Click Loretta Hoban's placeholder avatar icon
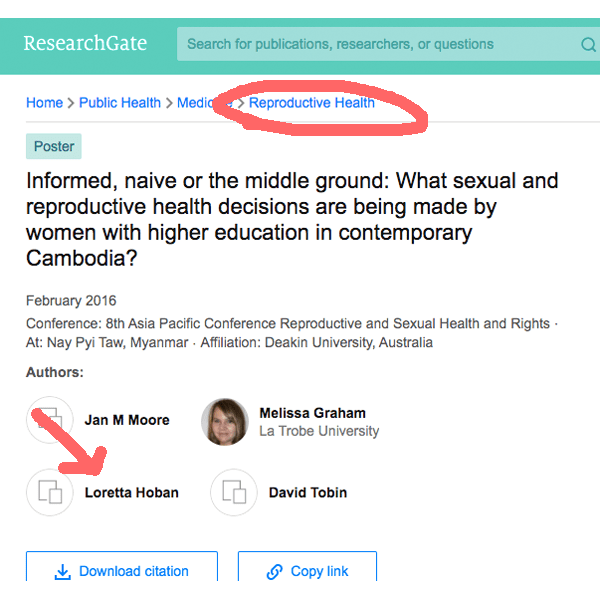Viewport: 600px width, 600px height. [50, 492]
